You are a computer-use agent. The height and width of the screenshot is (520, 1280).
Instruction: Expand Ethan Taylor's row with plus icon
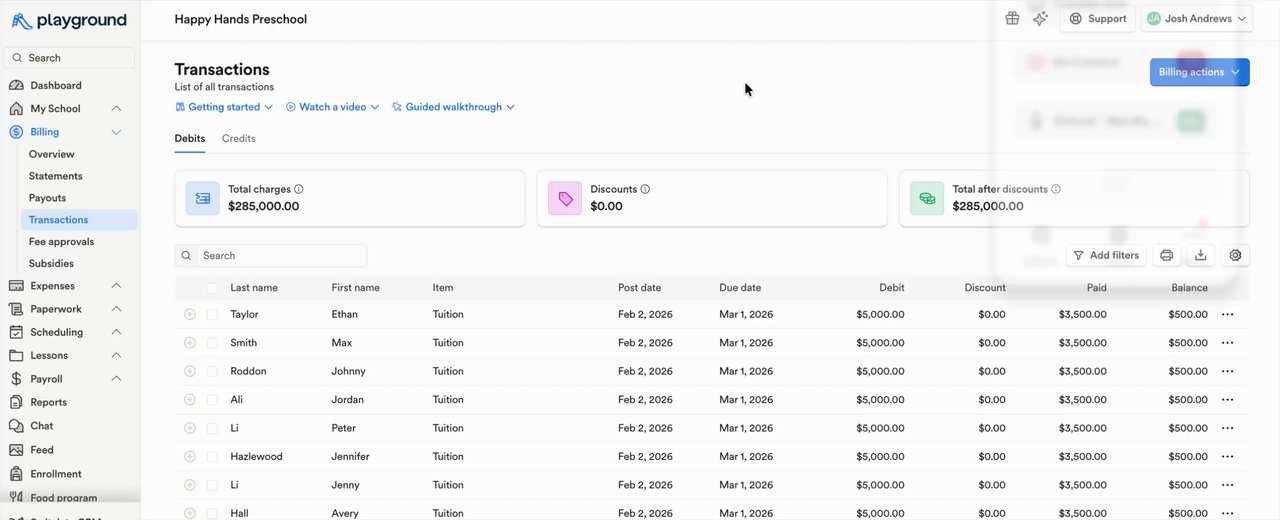click(190, 315)
